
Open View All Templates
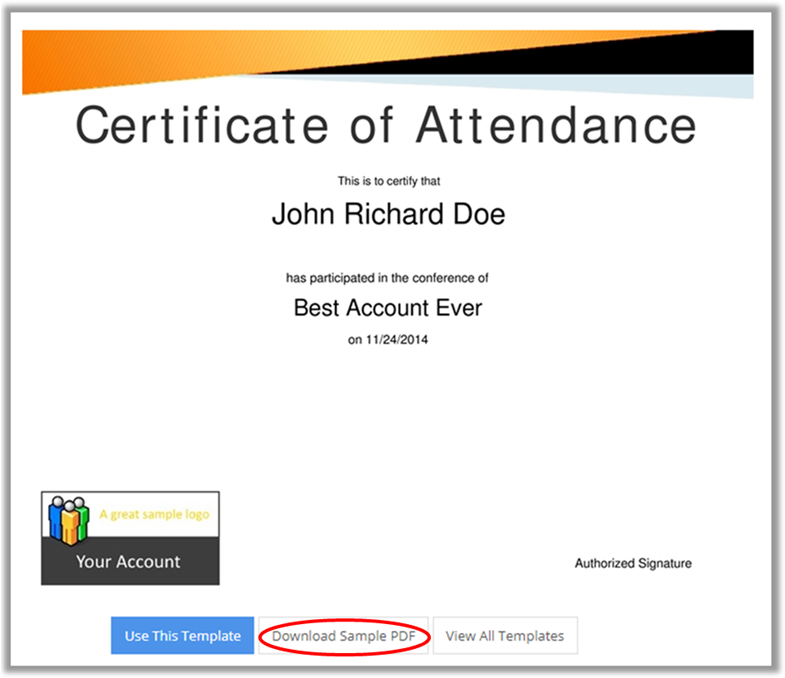[x=505, y=635]
